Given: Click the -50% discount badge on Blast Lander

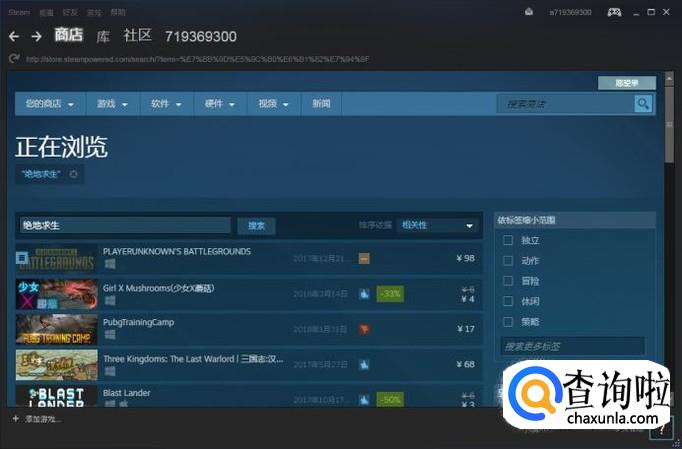Looking at the screenshot, I should point(390,399).
